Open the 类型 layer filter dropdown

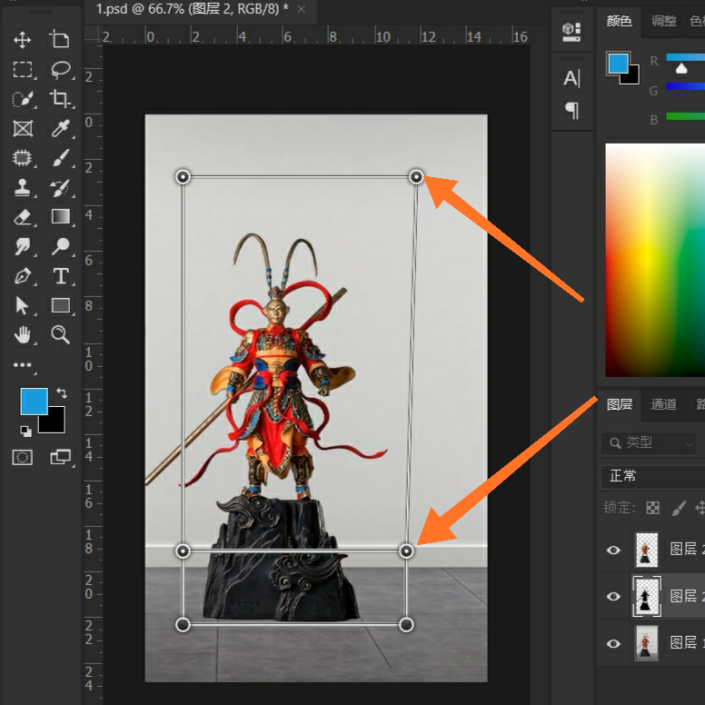[x=649, y=443]
